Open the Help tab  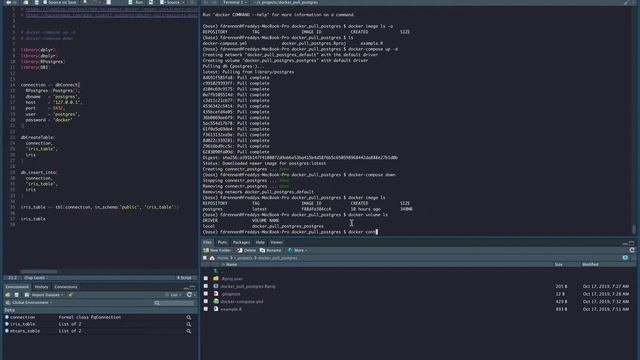pyautogui.click(x=260, y=242)
